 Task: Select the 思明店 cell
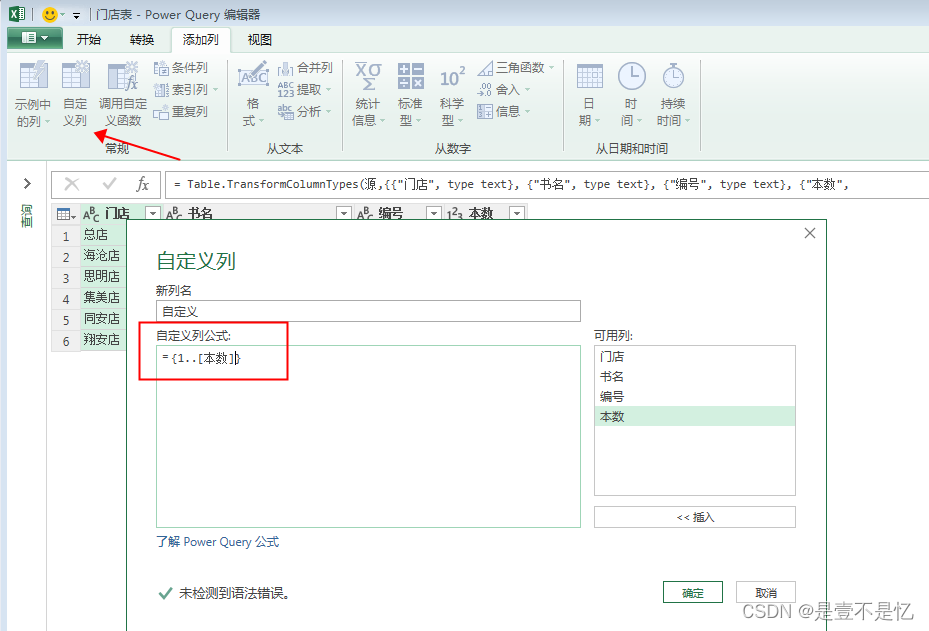pyautogui.click(x=103, y=277)
